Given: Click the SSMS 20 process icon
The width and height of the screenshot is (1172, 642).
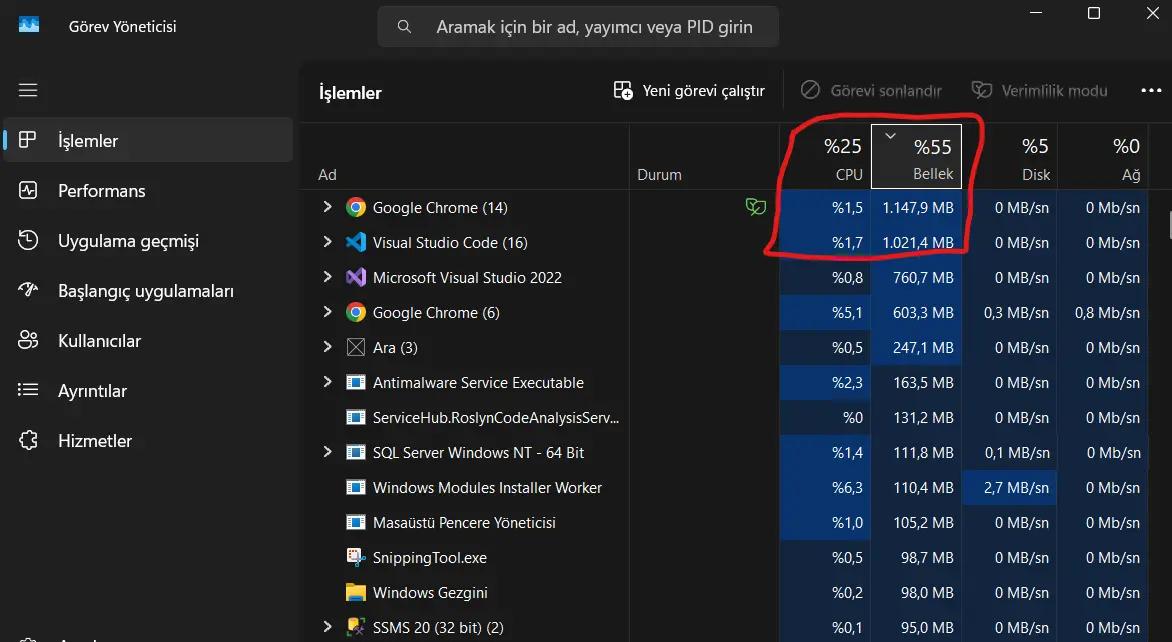Looking at the screenshot, I should coord(356,627).
